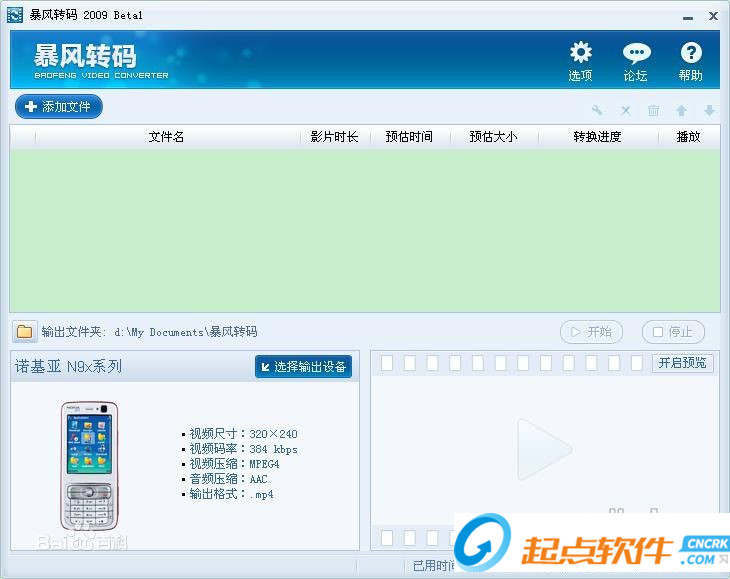730x579 pixels.
Task: Open the 选项 settings gear icon
Action: coord(581,61)
